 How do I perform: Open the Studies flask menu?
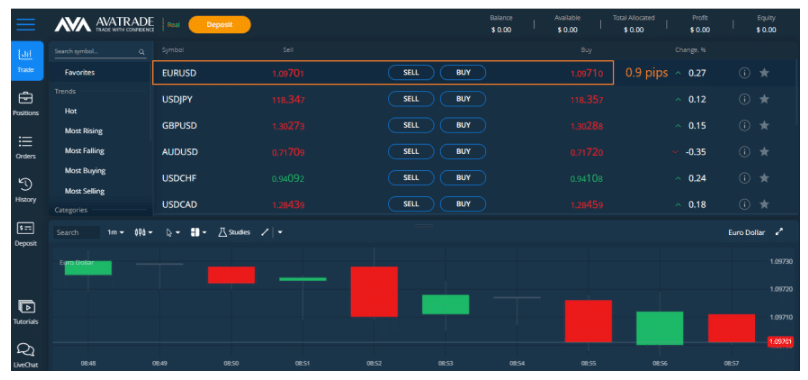[x=234, y=232]
